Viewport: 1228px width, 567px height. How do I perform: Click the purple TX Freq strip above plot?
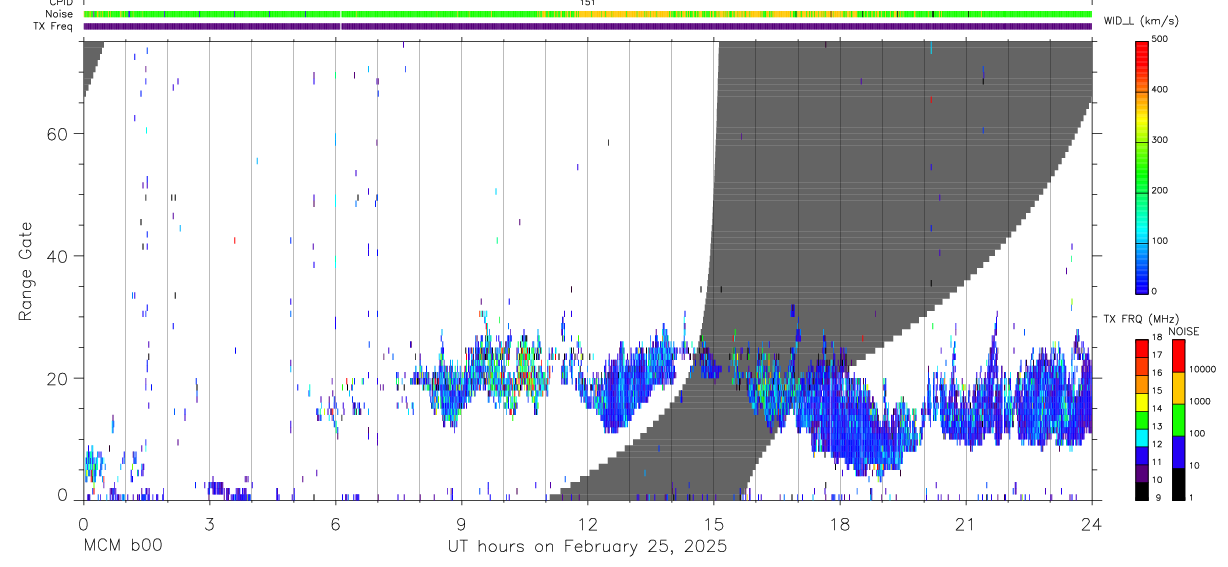pyautogui.click(x=587, y=26)
